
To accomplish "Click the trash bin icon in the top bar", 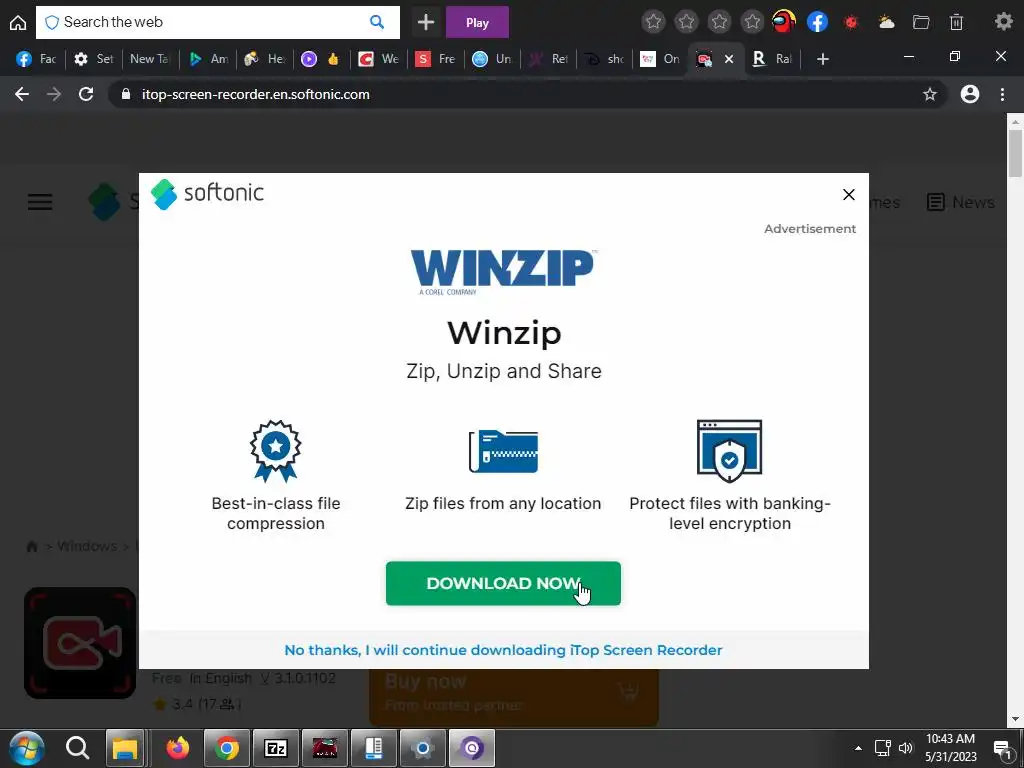I will [956, 22].
